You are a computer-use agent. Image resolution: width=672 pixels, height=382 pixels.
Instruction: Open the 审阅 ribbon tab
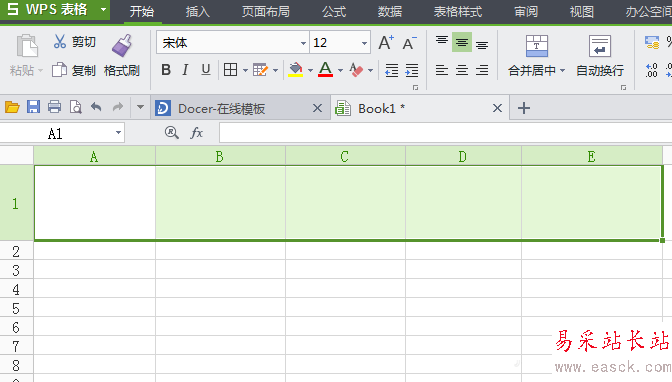526,12
